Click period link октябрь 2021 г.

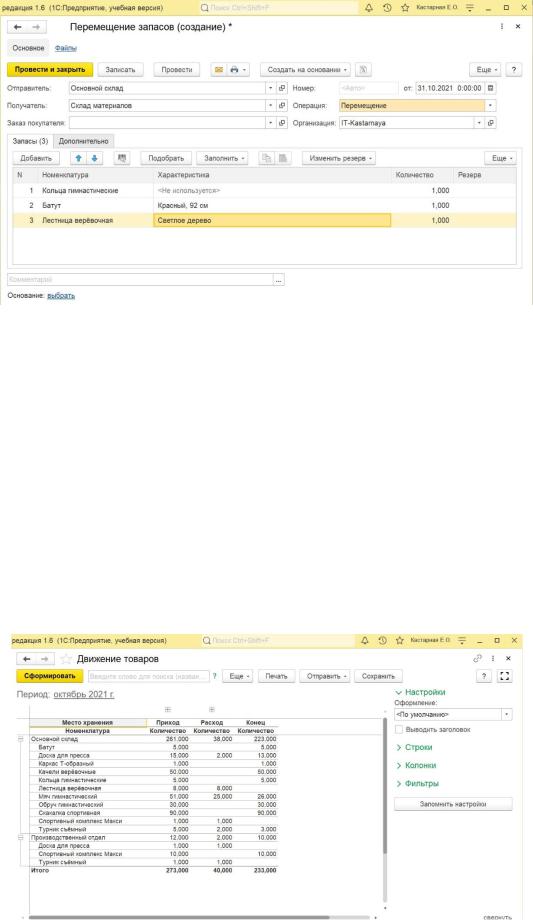click(x=84, y=694)
